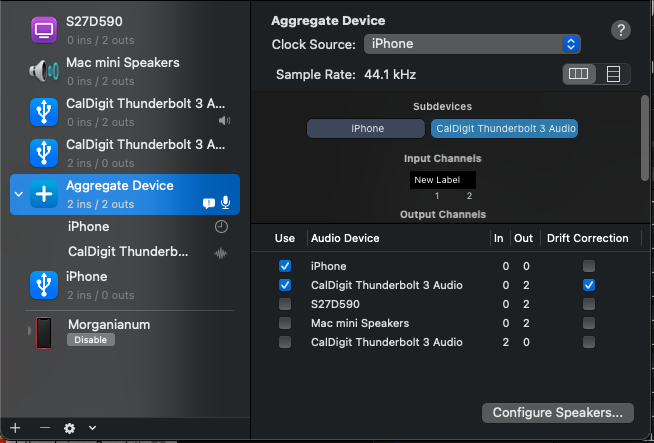Click the channel panel vertical scrollbar
Screen dimensions: 654x443
[645, 138]
